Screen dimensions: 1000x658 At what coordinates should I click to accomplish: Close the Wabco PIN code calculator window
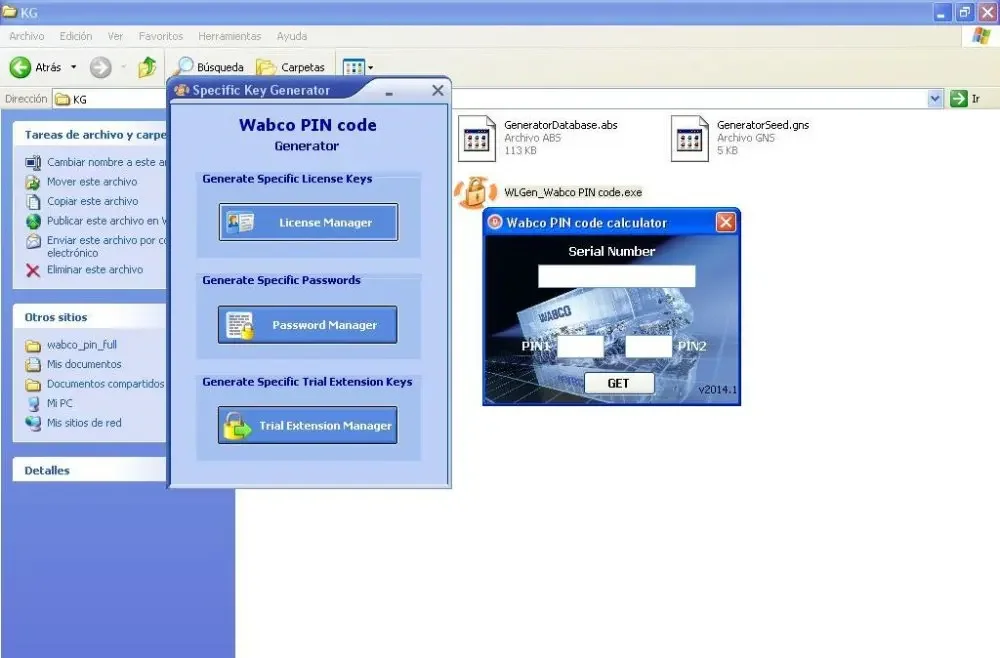coord(726,222)
